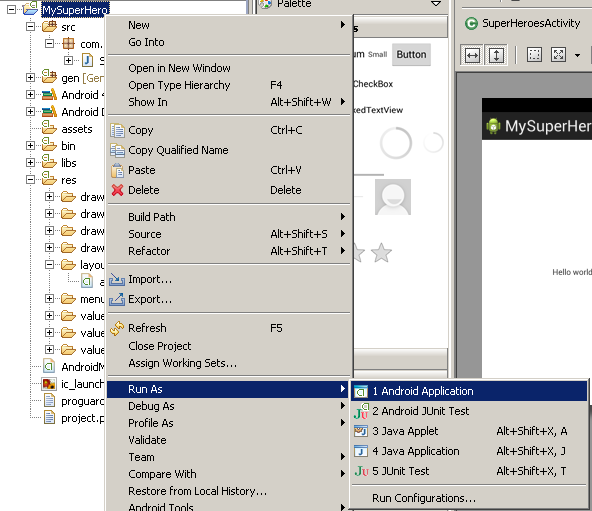Select the Button widget in Palette
Screen dimensions: 592x511
(411, 55)
